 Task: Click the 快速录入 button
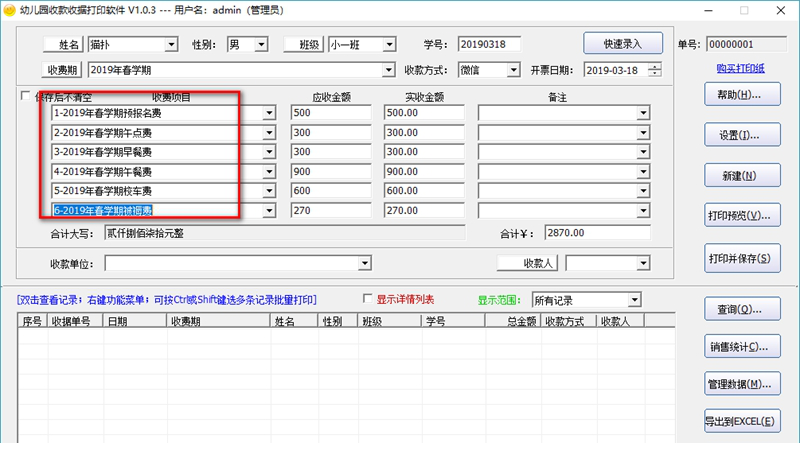[623, 44]
